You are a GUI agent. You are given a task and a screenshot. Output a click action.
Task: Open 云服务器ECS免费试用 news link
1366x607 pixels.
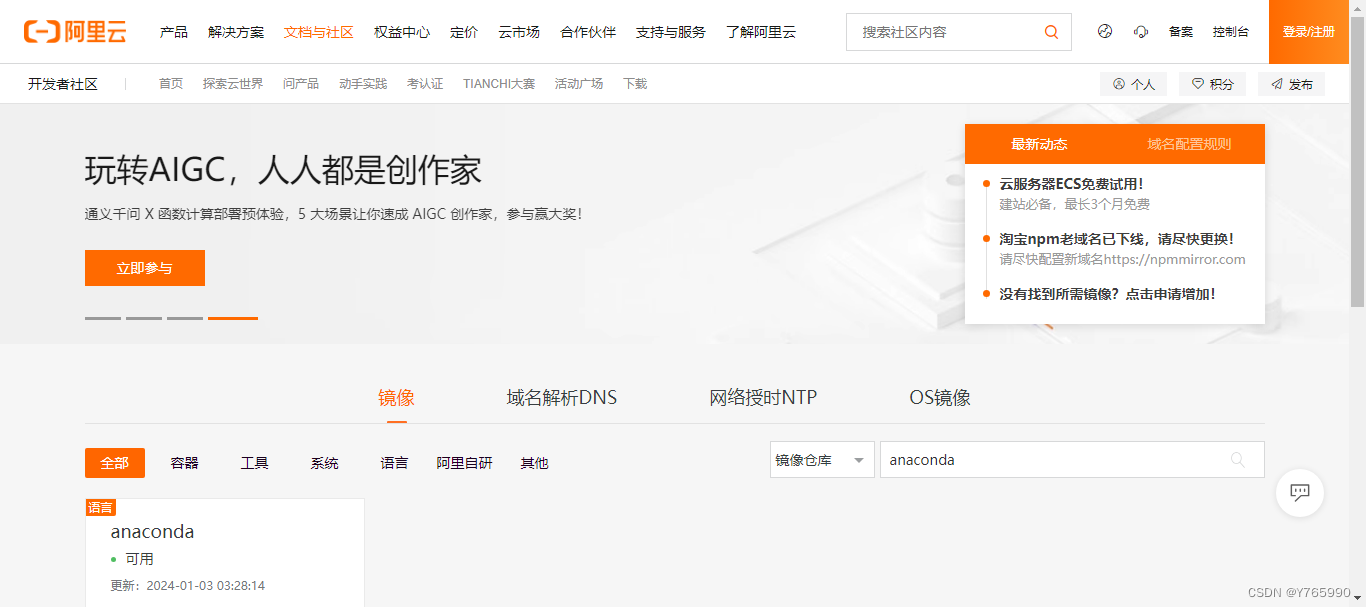1071,184
